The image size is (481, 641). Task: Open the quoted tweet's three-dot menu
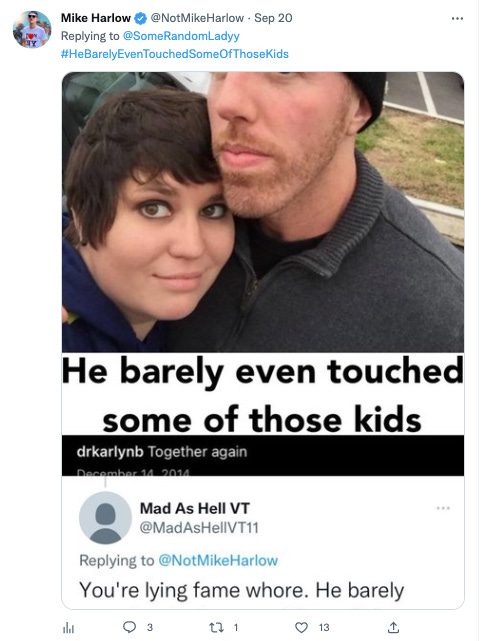[443, 508]
